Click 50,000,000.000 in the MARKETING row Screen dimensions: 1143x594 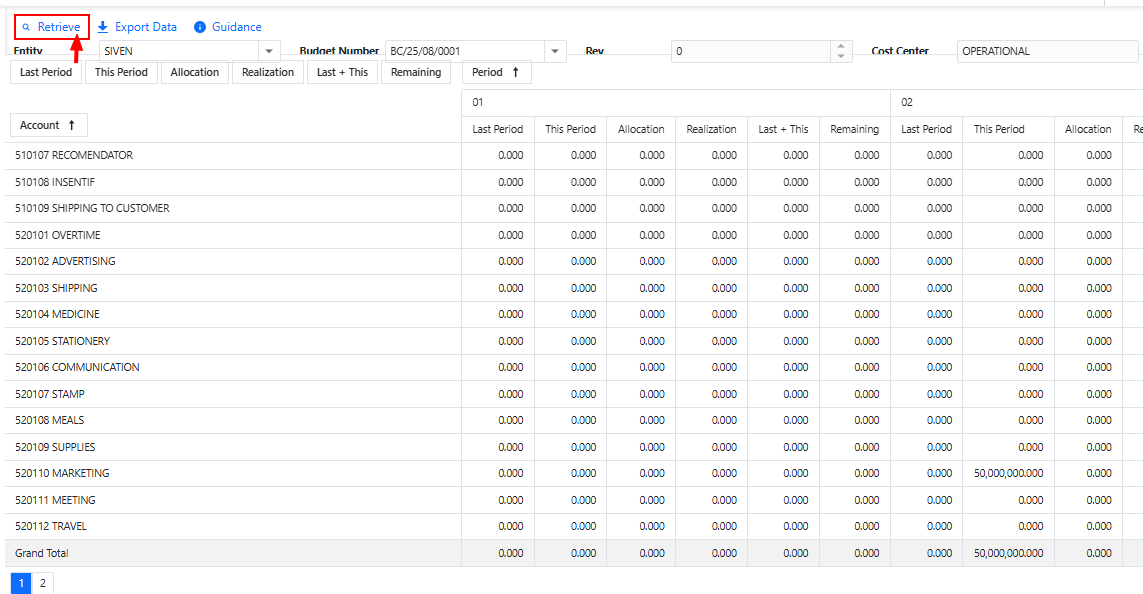(x=1008, y=473)
